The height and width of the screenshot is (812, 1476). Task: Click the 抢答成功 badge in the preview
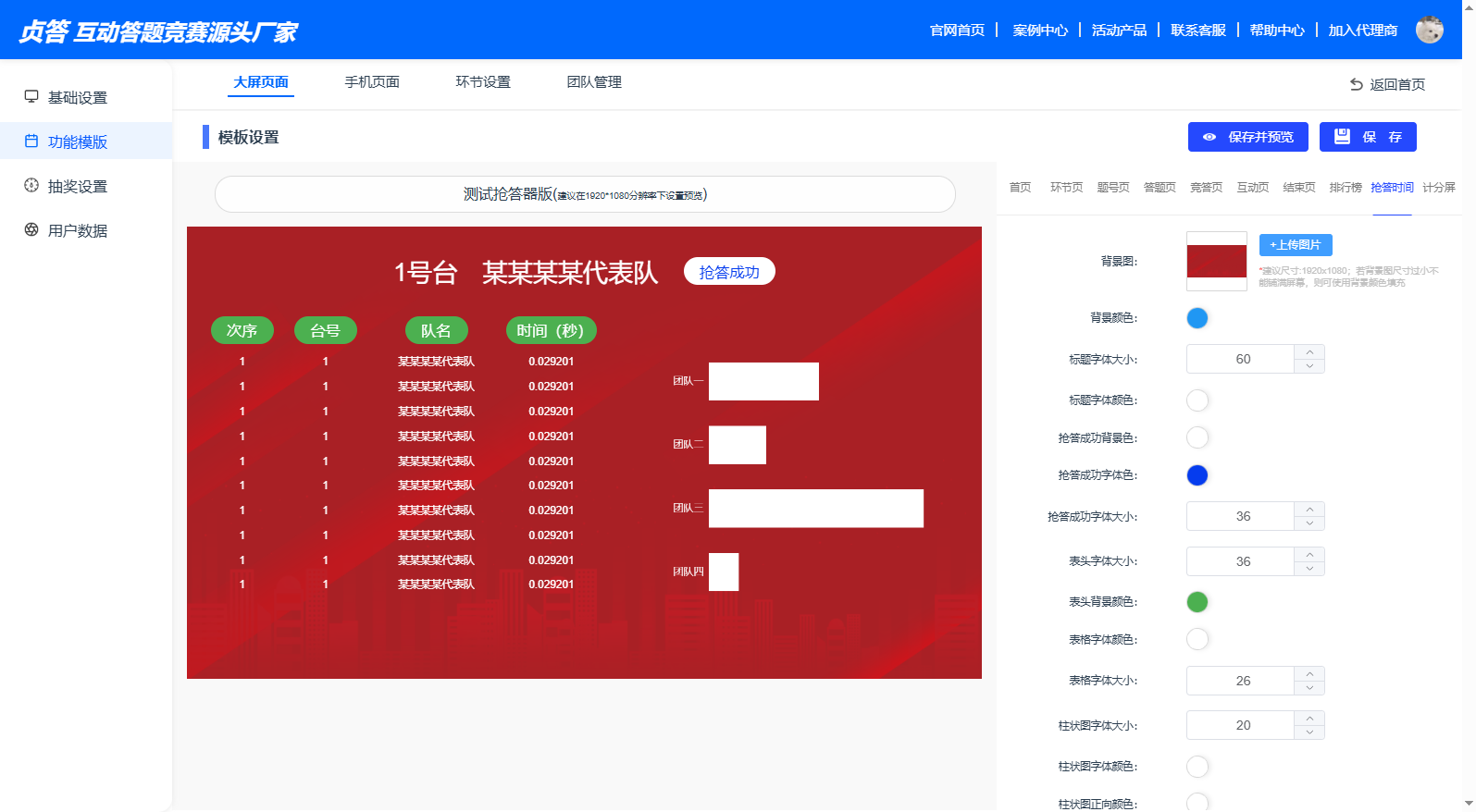[729, 272]
